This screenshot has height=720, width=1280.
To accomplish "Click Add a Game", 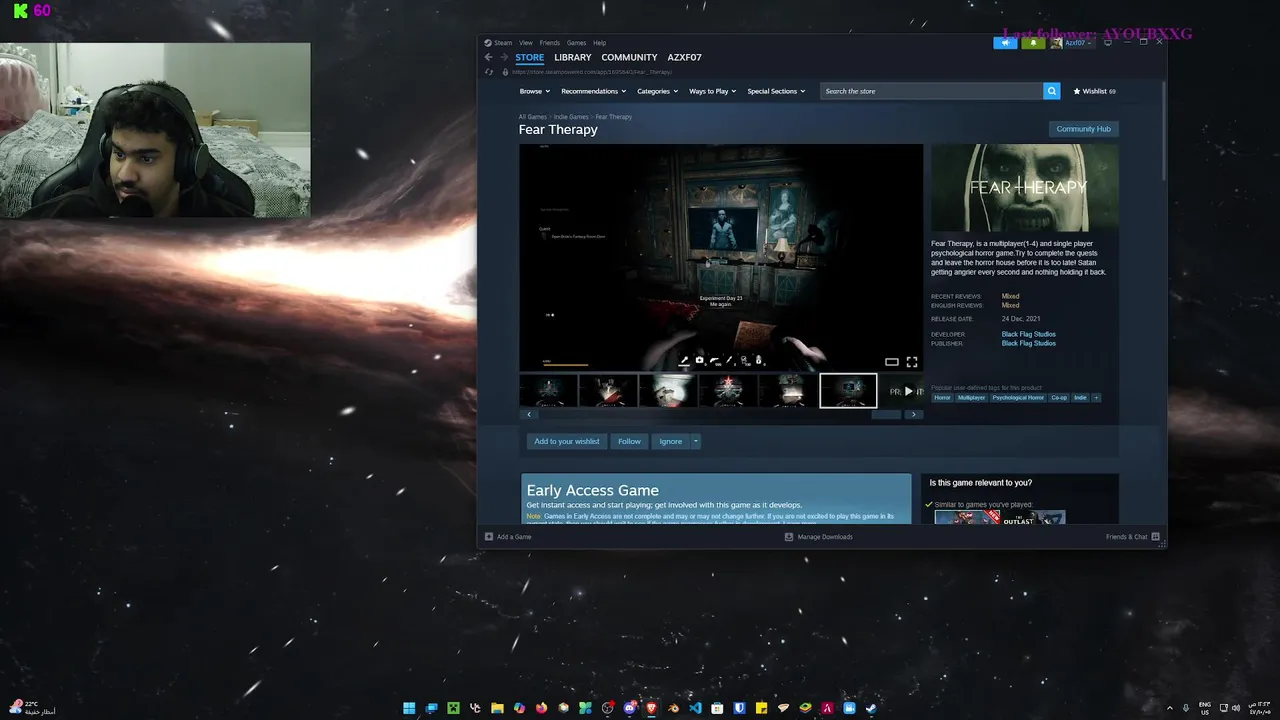I will point(508,537).
